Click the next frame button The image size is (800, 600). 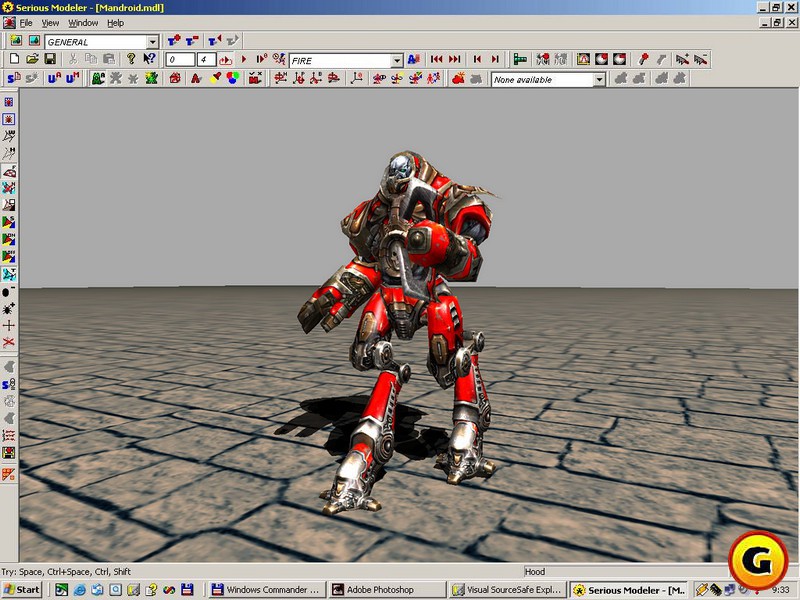pos(495,60)
